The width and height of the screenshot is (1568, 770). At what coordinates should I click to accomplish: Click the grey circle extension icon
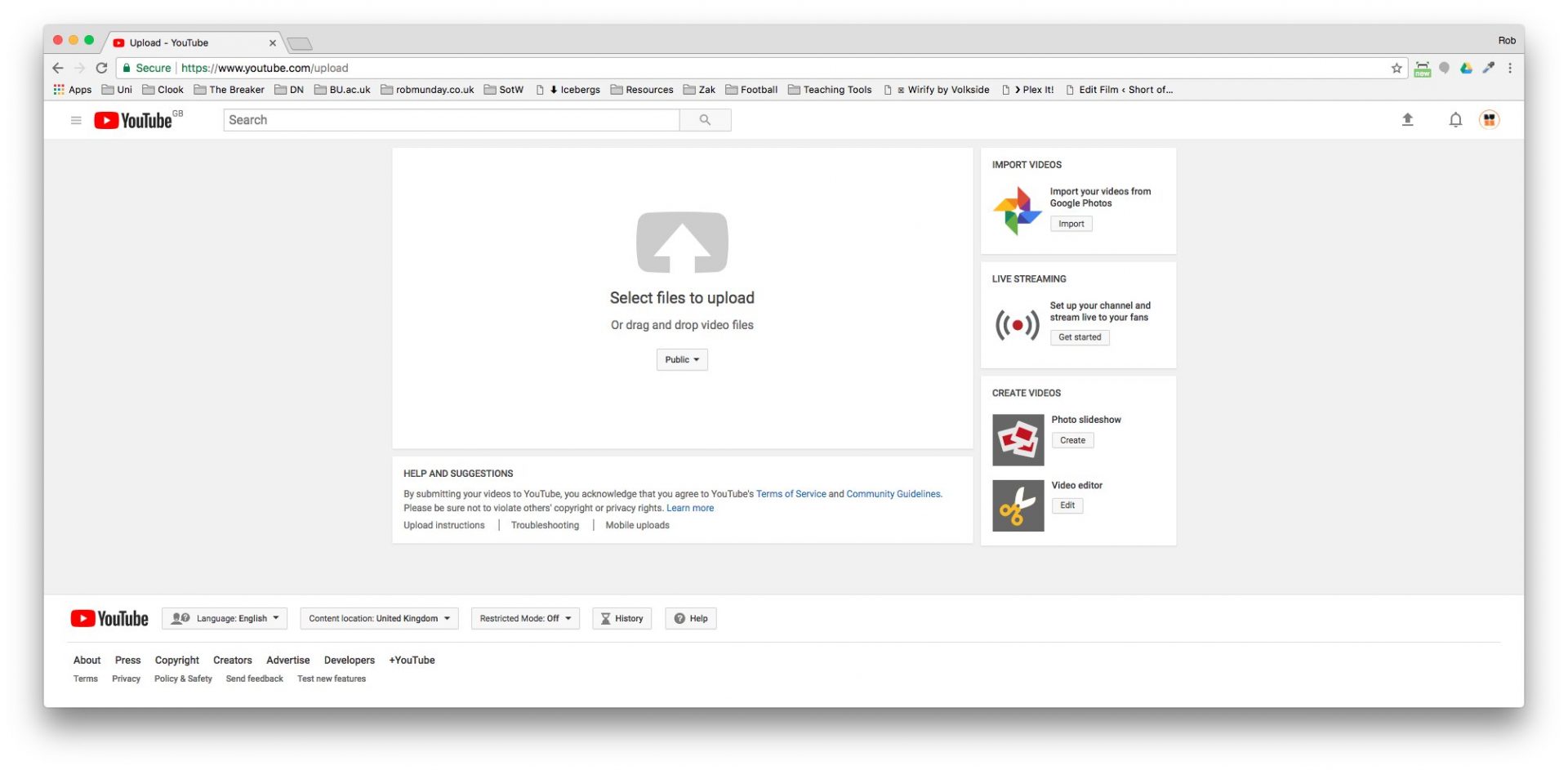[x=1444, y=68]
